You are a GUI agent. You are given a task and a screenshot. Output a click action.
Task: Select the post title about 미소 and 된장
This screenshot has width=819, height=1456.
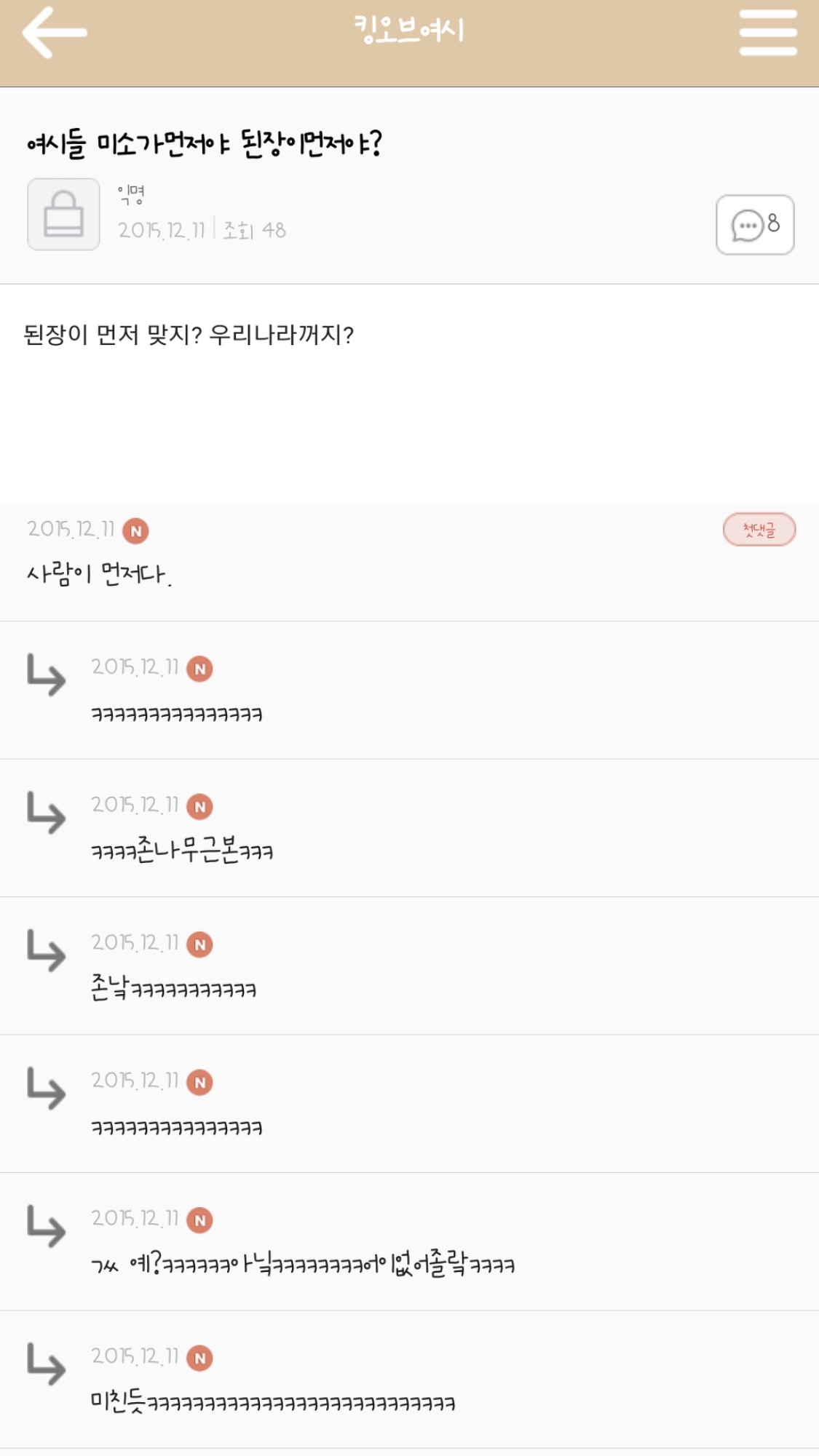point(205,144)
